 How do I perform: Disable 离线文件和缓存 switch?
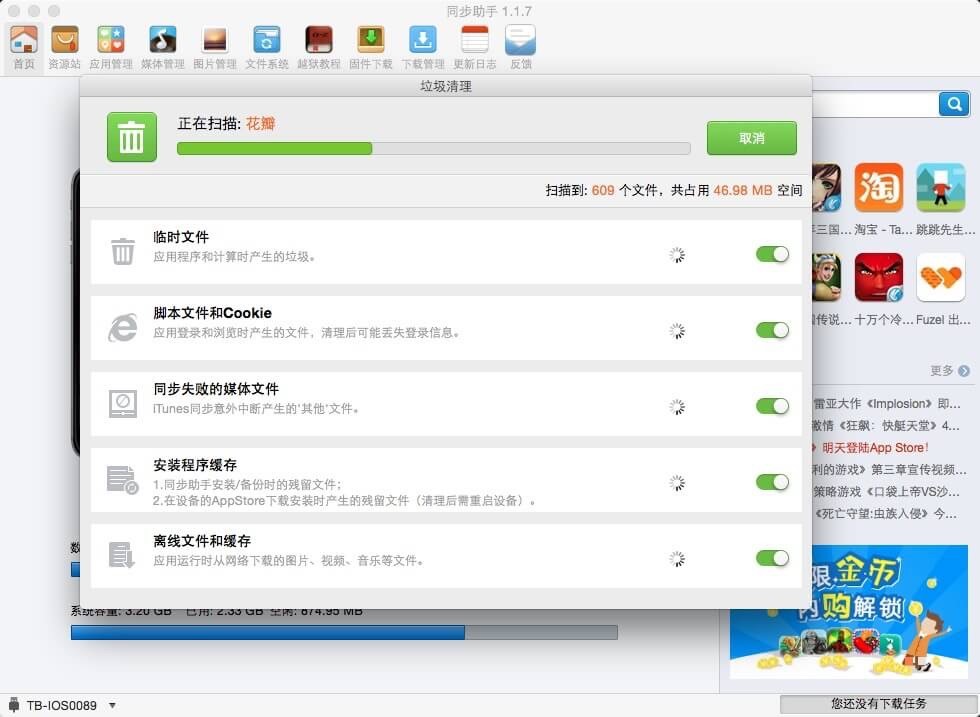tap(772, 558)
